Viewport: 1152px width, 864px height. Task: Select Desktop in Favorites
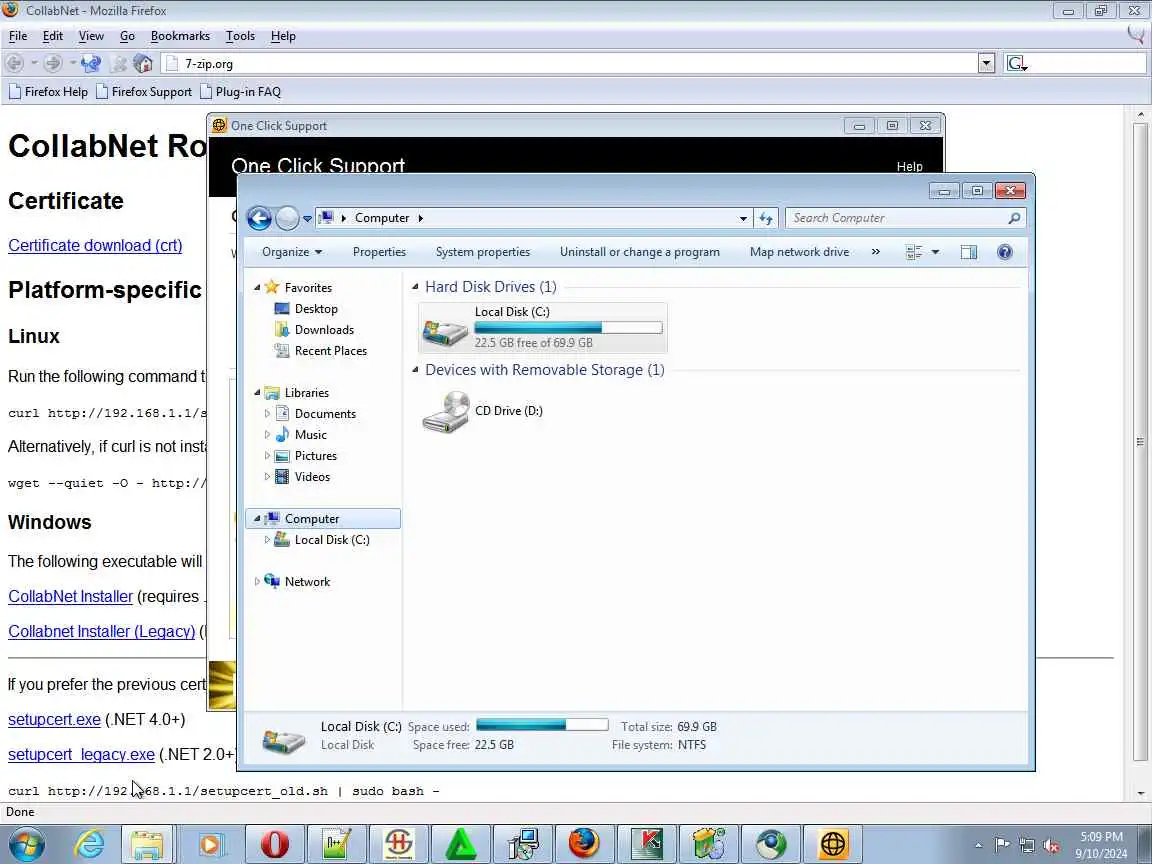click(316, 309)
